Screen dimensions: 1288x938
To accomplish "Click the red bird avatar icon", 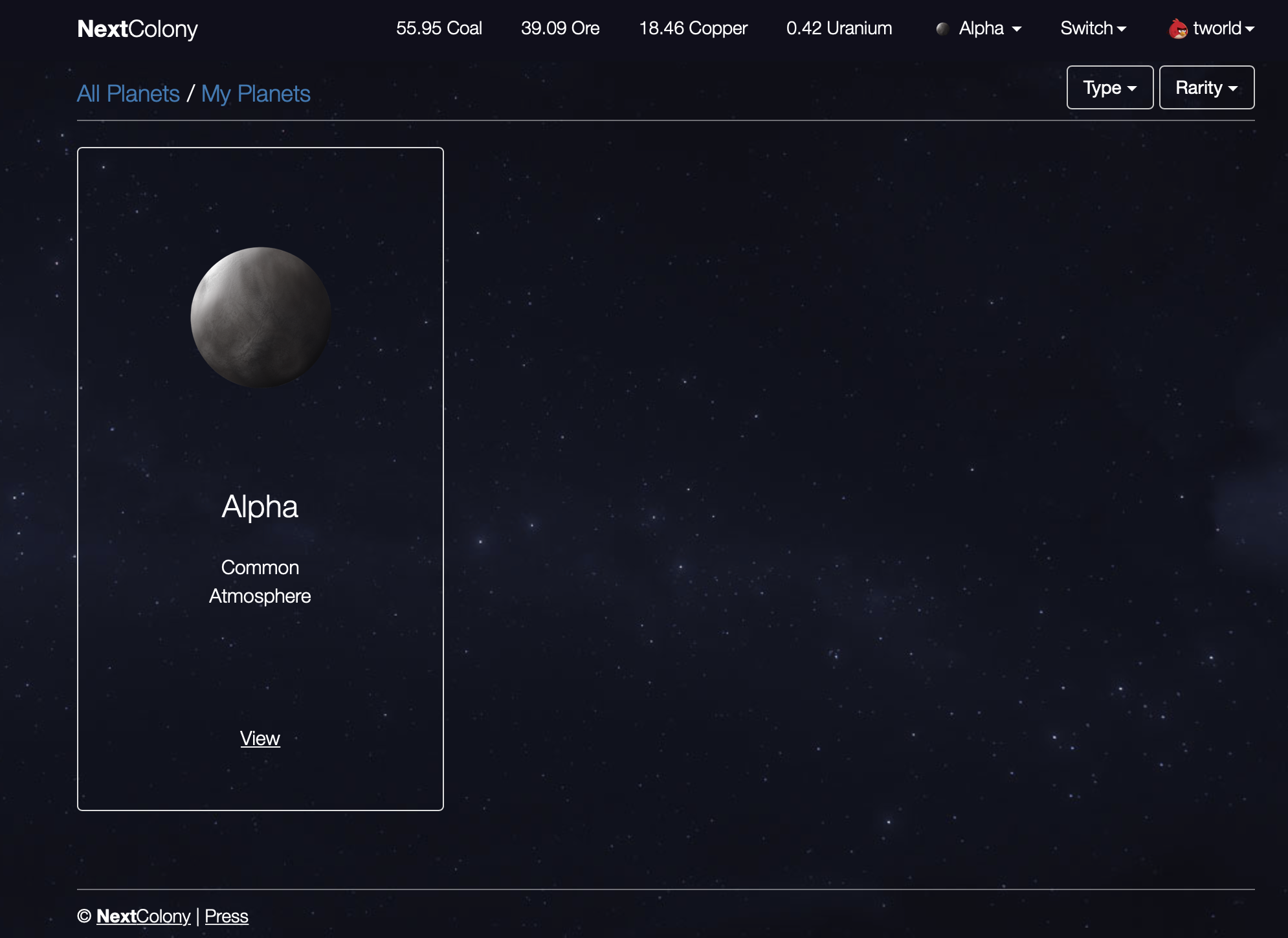I will click(1178, 28).
